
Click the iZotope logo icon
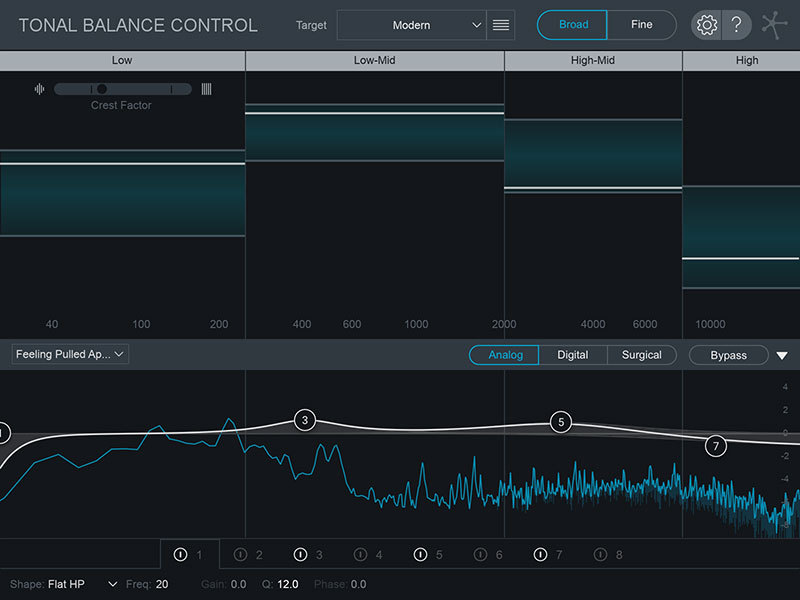coord(774,25)
